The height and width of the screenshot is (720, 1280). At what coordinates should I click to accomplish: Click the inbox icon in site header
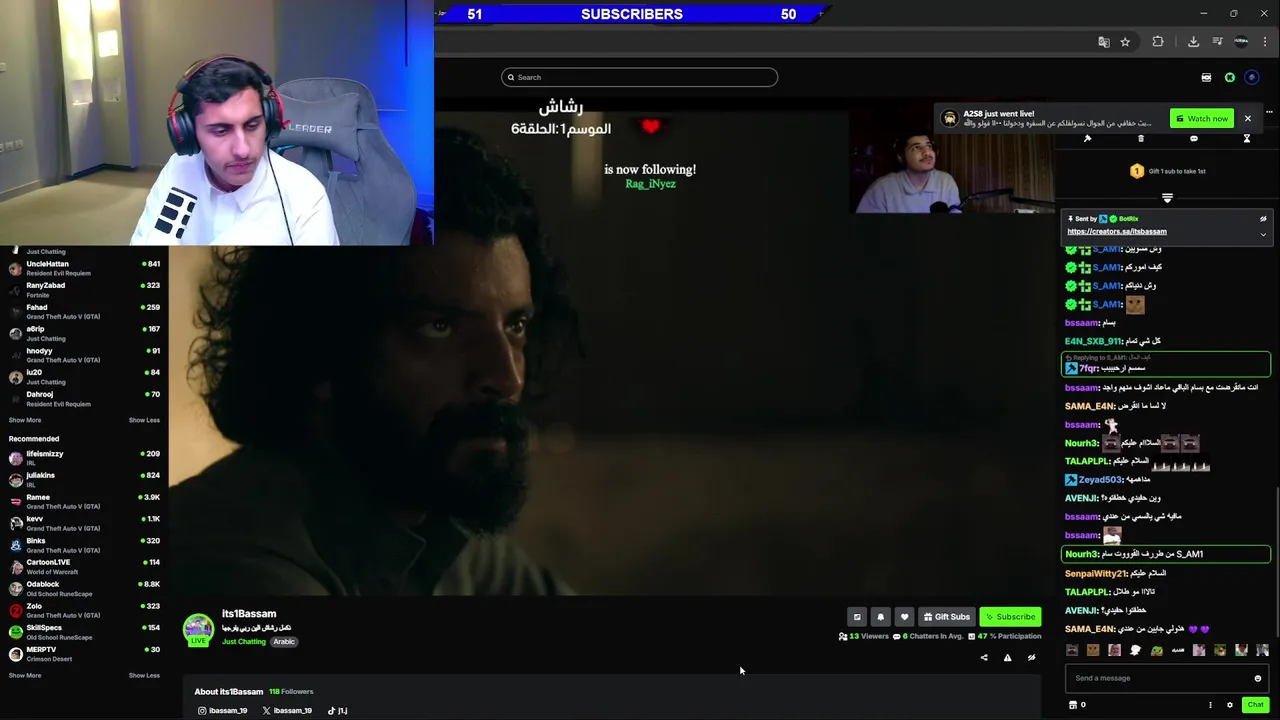1206,77
